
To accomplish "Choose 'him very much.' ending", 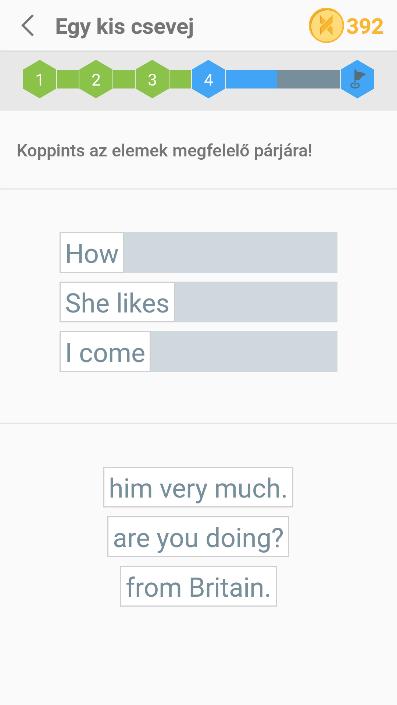I will 198,487.
